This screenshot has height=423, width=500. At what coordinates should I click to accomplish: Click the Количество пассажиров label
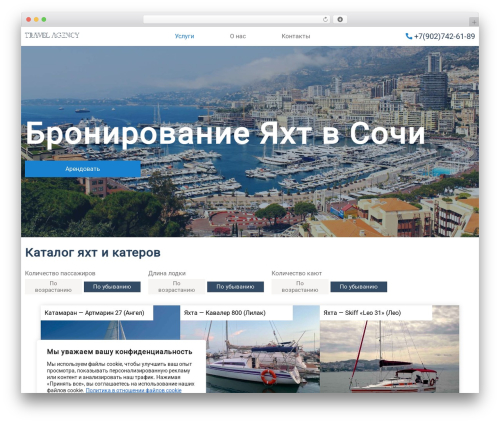(x=60, y=273)
